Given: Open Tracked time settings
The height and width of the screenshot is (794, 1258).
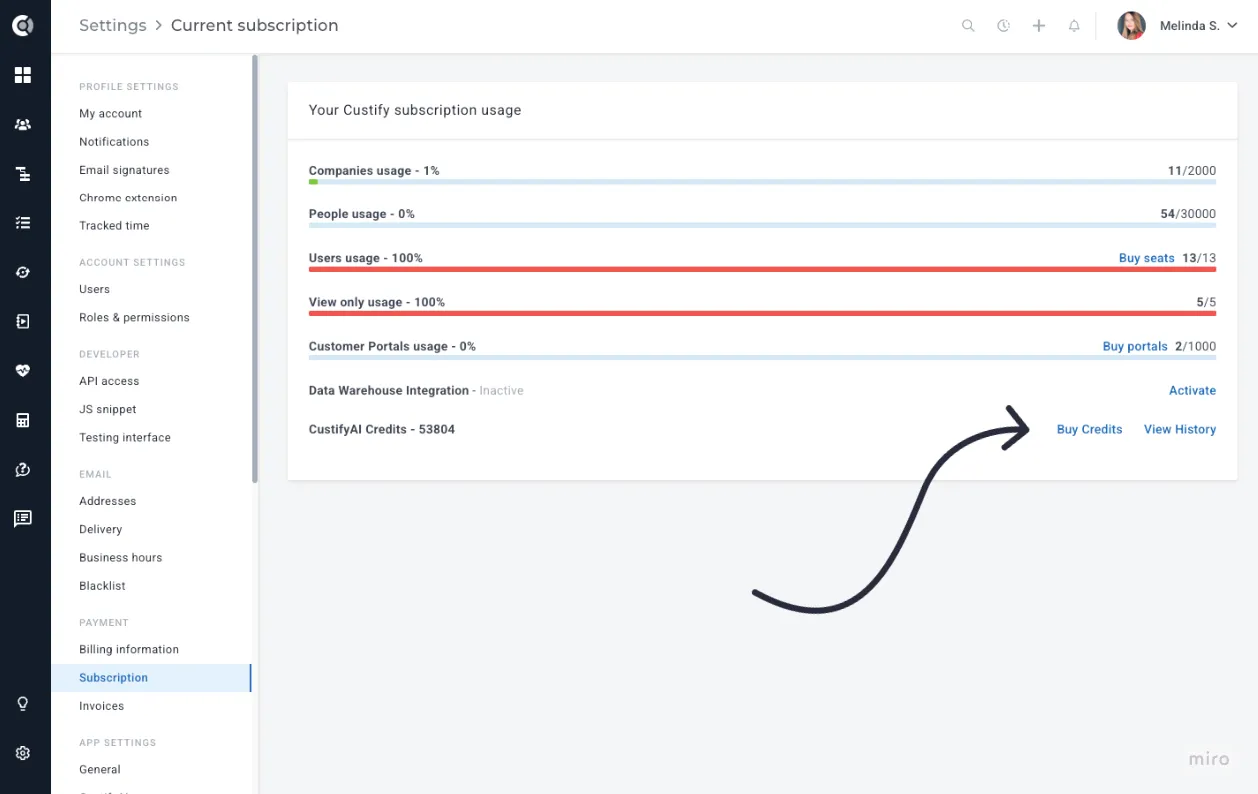Looking at the screenshot, I should 114,226.
